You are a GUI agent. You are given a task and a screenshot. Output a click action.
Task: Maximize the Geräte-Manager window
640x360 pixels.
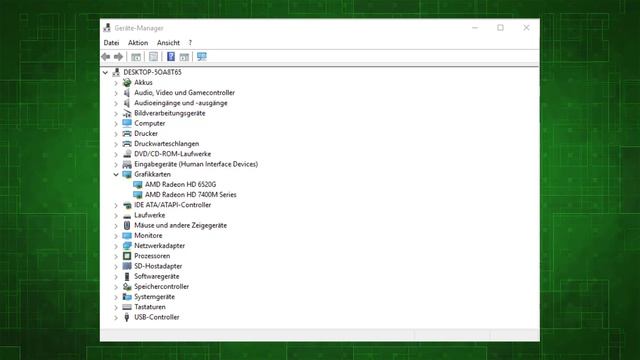[500, 28]
